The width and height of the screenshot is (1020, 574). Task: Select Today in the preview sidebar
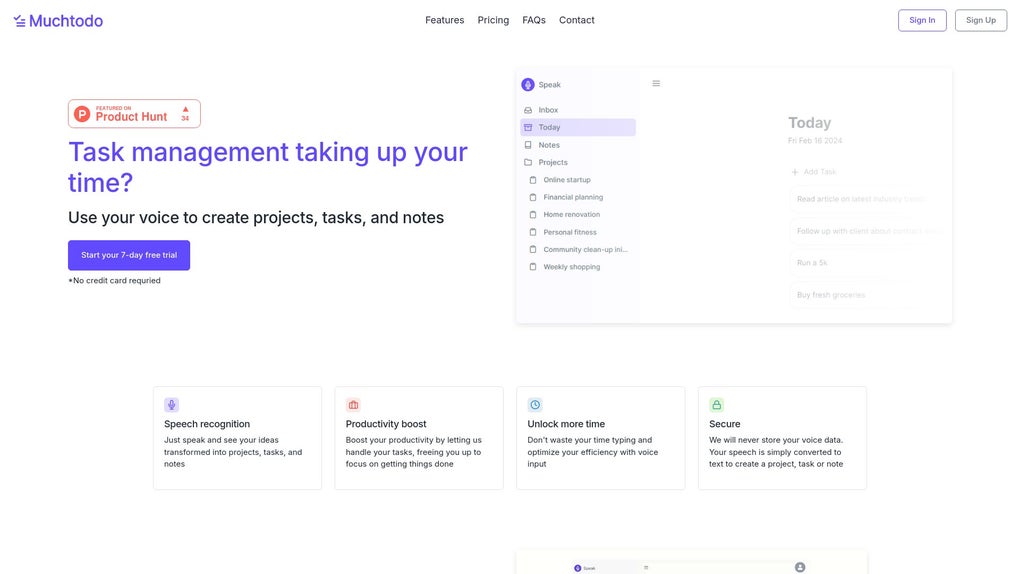tap(578, 128)
